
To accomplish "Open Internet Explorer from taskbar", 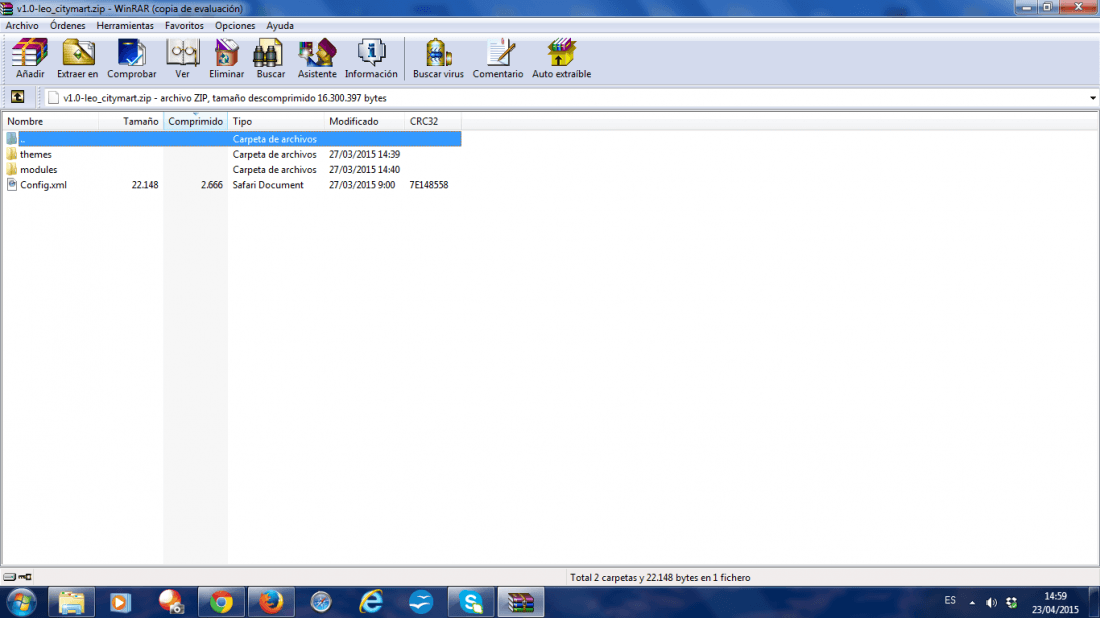I will coord(371,603).
